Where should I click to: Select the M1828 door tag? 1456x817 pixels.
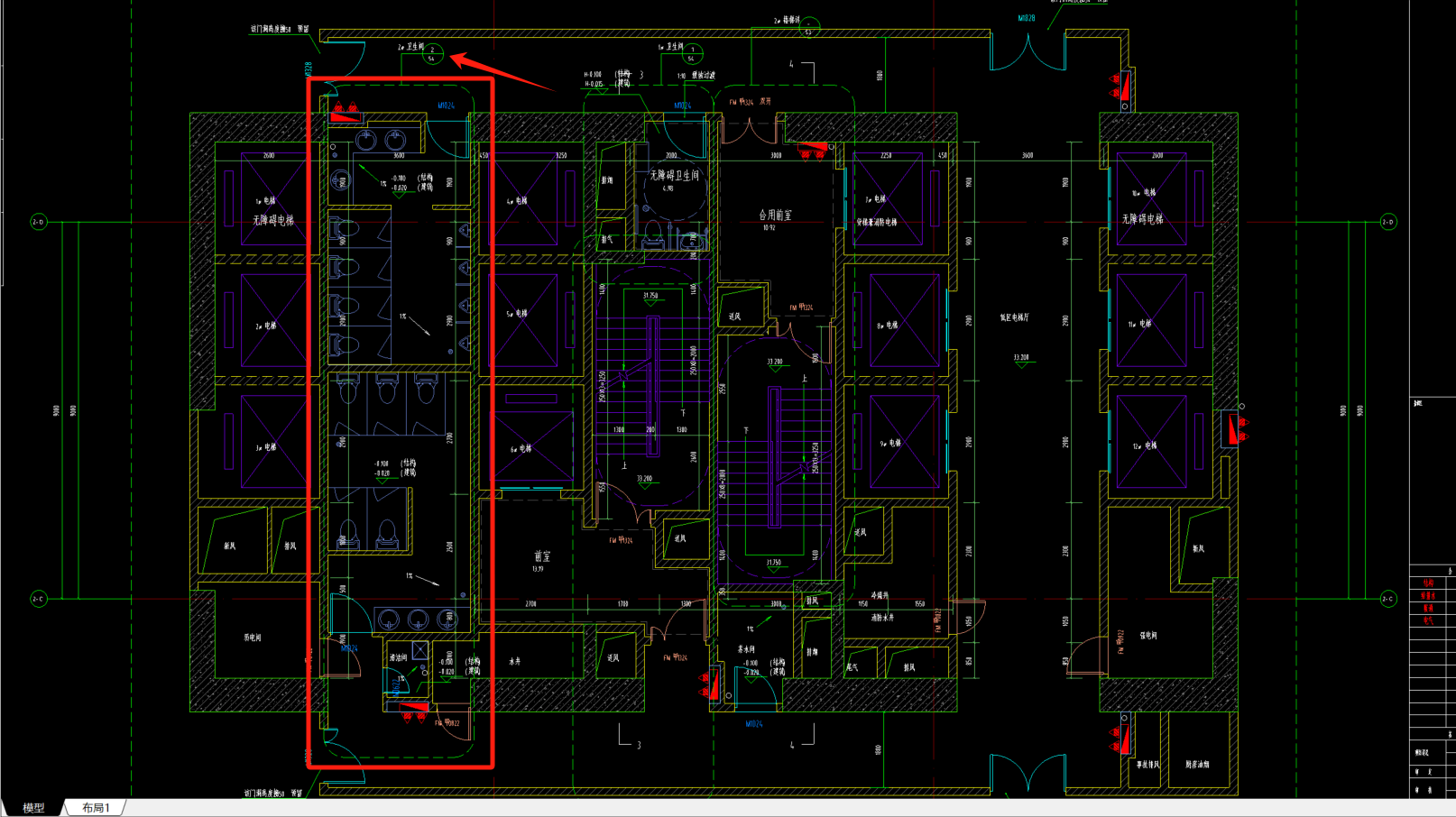(1027, 18)
